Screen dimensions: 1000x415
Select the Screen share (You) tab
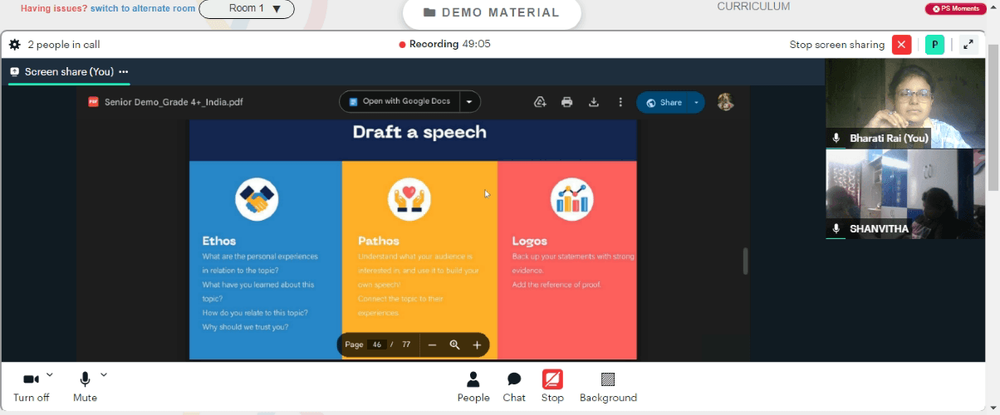tap(69, 72)
